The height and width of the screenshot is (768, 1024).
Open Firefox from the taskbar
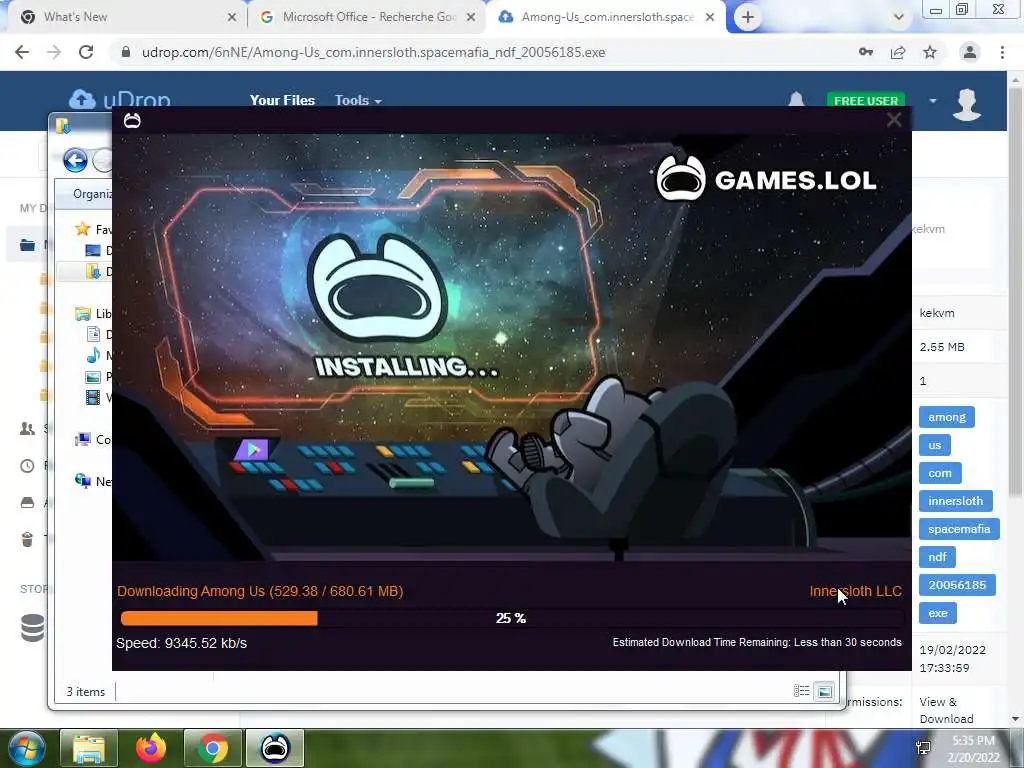point(151,748)
